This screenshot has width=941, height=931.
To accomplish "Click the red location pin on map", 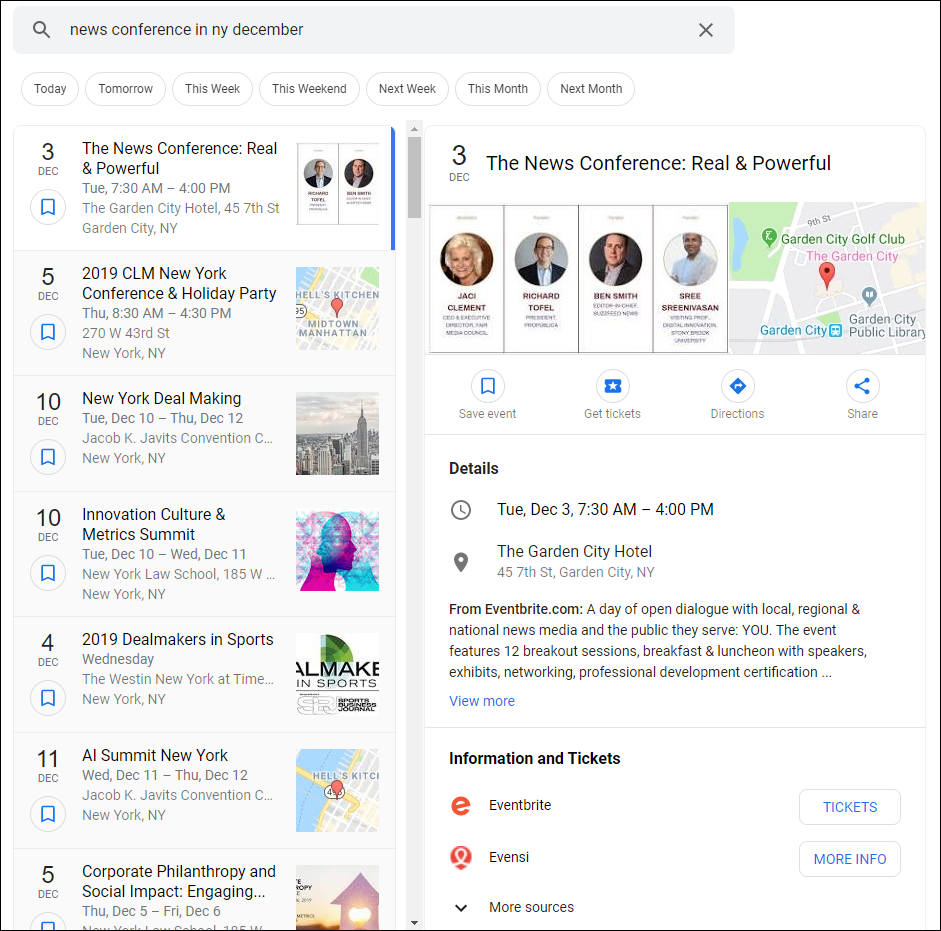I will tap(827, 275).
